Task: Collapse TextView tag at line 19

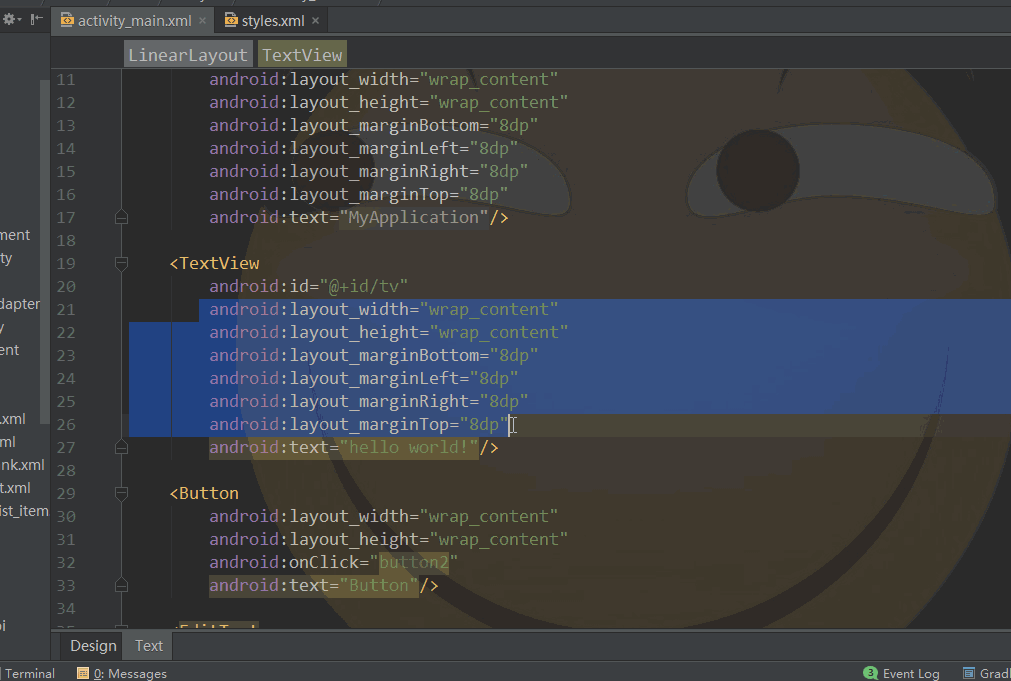Action: pyautogui.click(x=121, y=262)
